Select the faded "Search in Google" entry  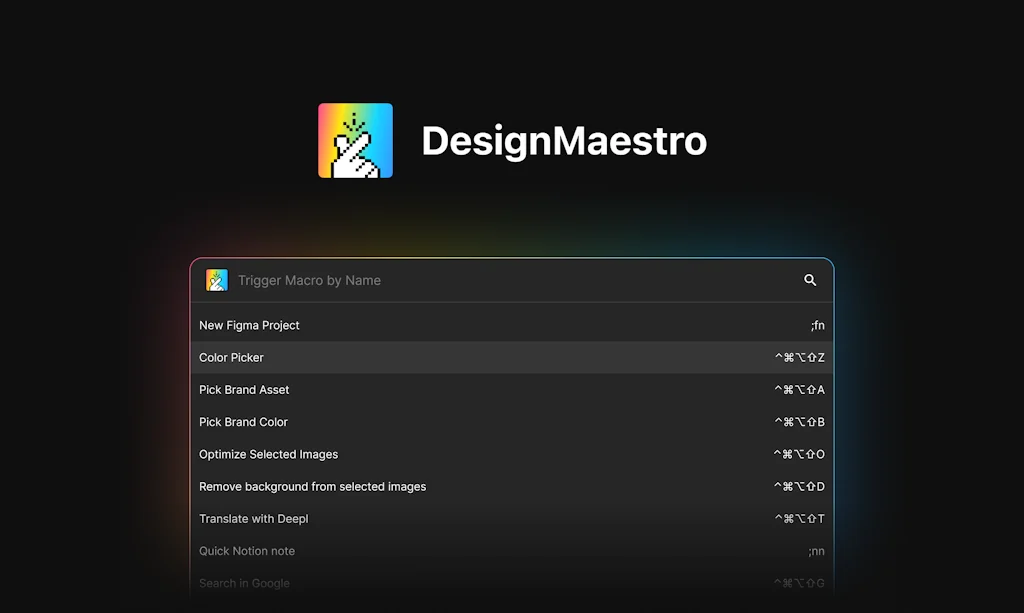click(x=244, y=583)
